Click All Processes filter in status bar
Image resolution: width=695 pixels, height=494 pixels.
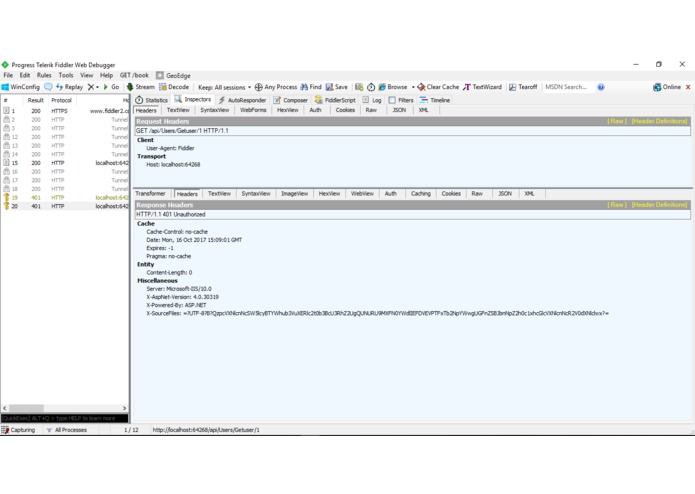pos(67,430)
